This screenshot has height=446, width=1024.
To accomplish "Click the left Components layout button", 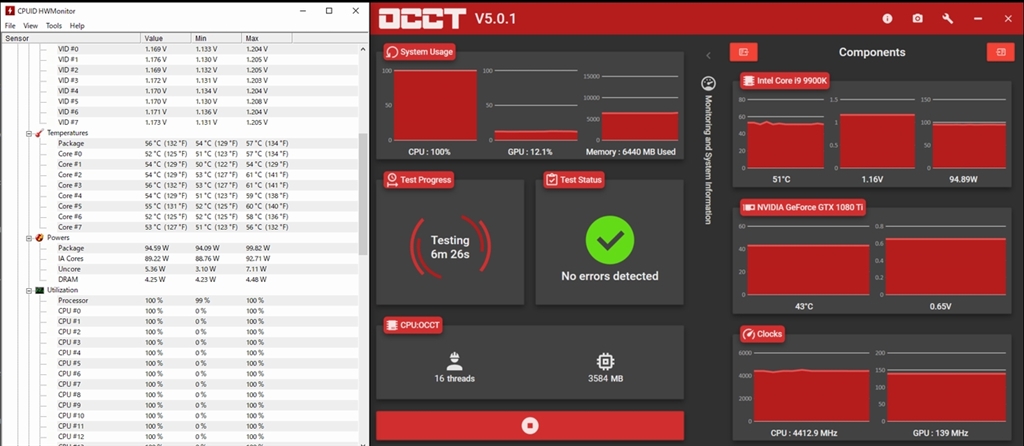I will click(743, 52).
